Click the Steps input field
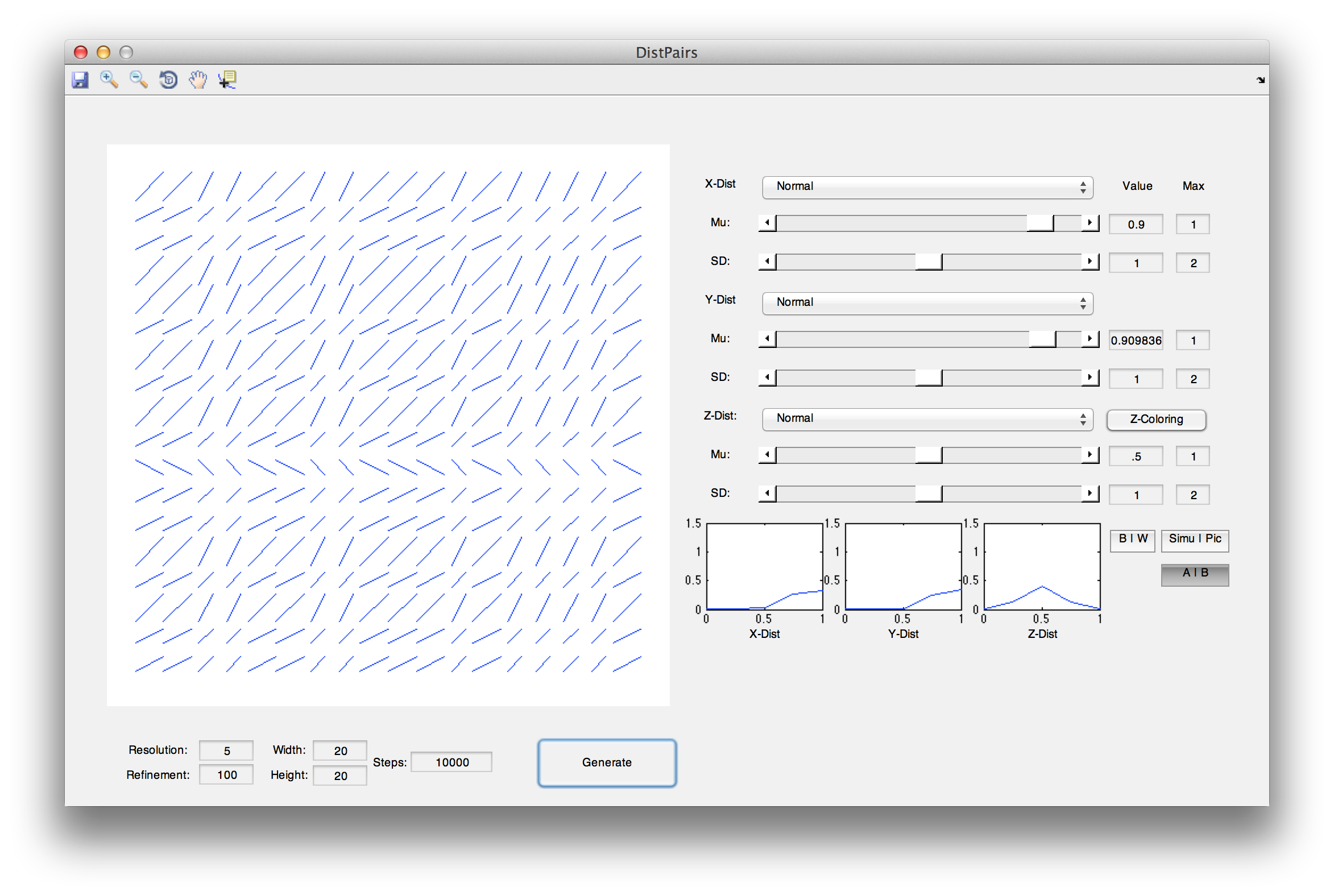Viewport: 1334px width, 896px height. [451, 762]
